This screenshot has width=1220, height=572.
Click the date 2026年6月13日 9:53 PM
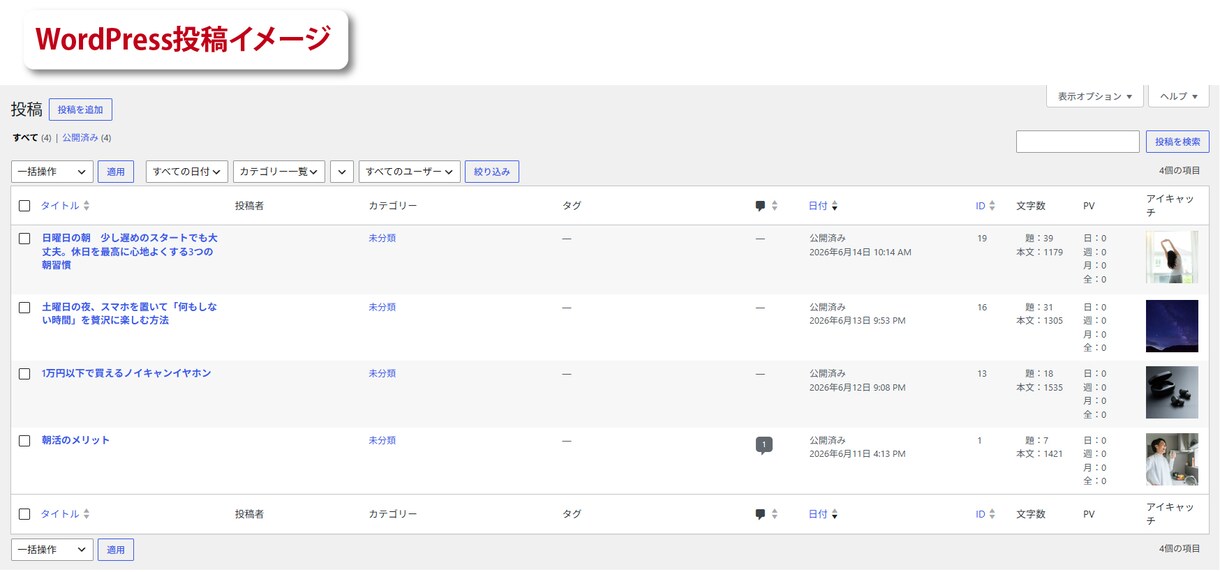(x=857, y=321)
